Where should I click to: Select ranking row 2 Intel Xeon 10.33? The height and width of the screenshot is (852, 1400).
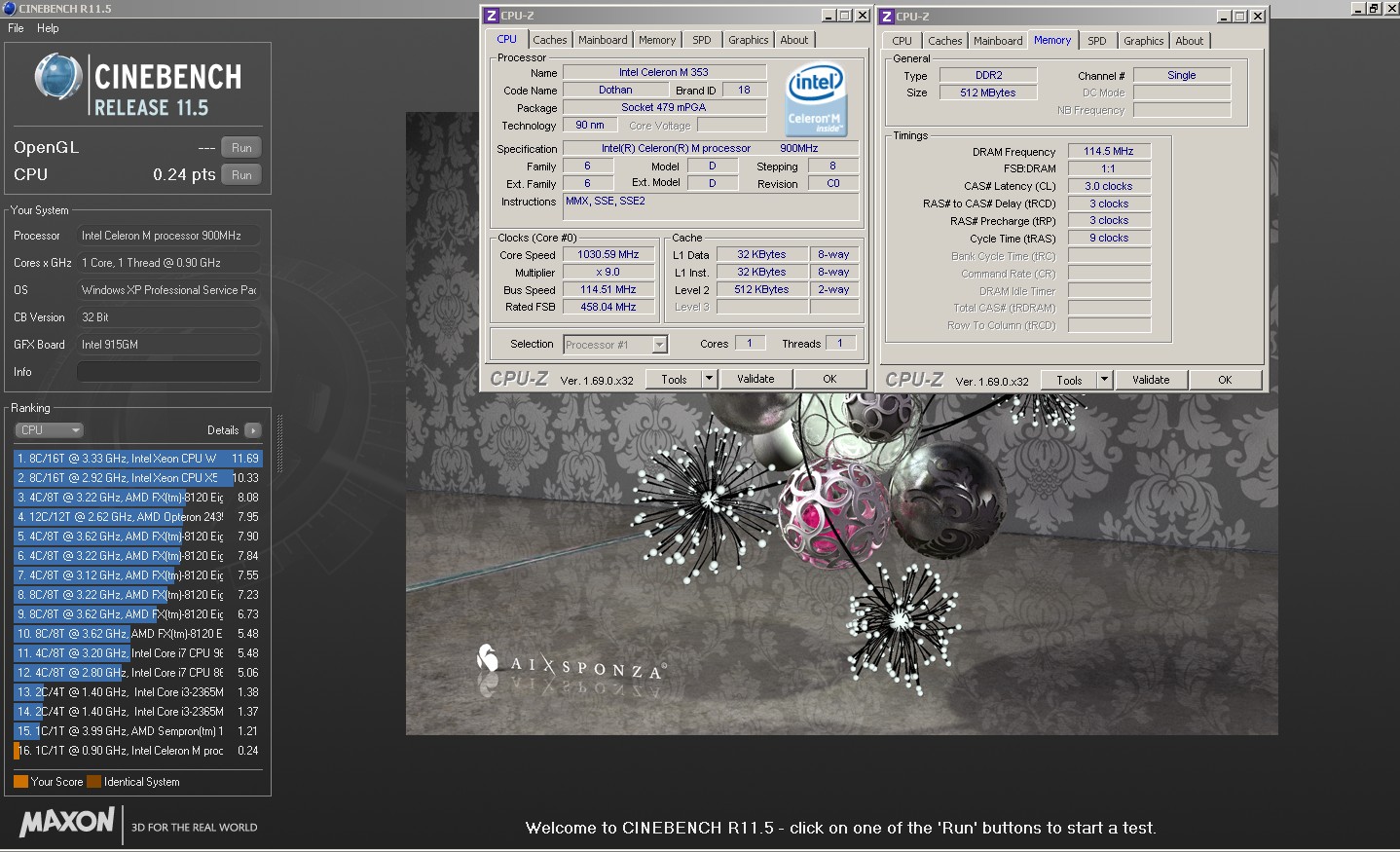click(x=138, y=478)
